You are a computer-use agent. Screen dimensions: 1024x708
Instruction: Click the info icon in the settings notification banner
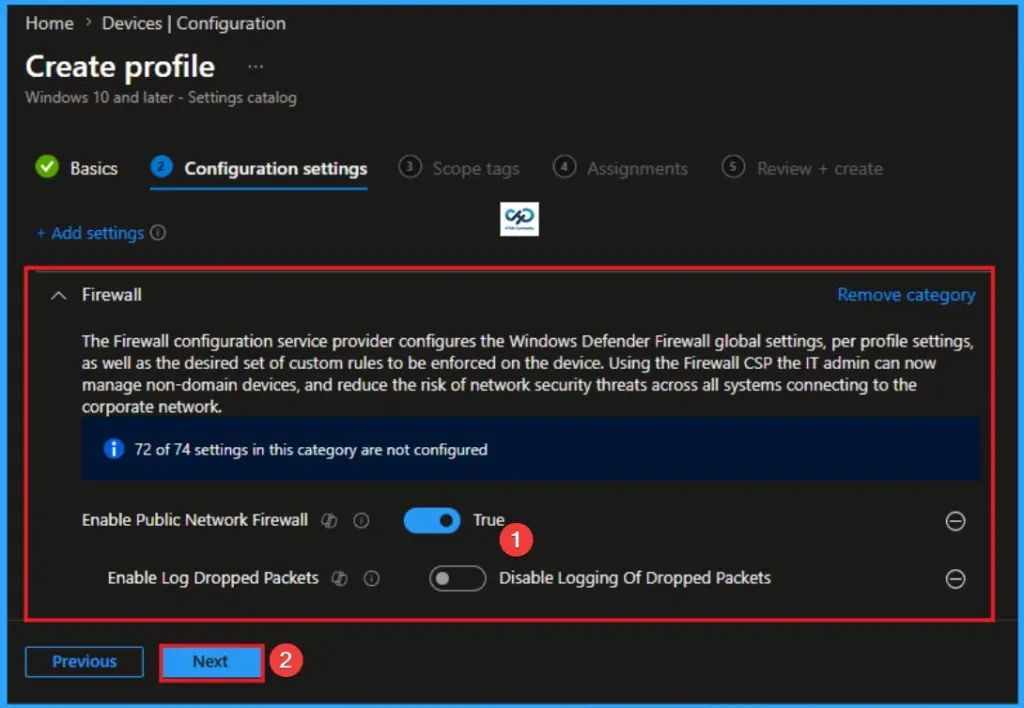coord(113,449)
